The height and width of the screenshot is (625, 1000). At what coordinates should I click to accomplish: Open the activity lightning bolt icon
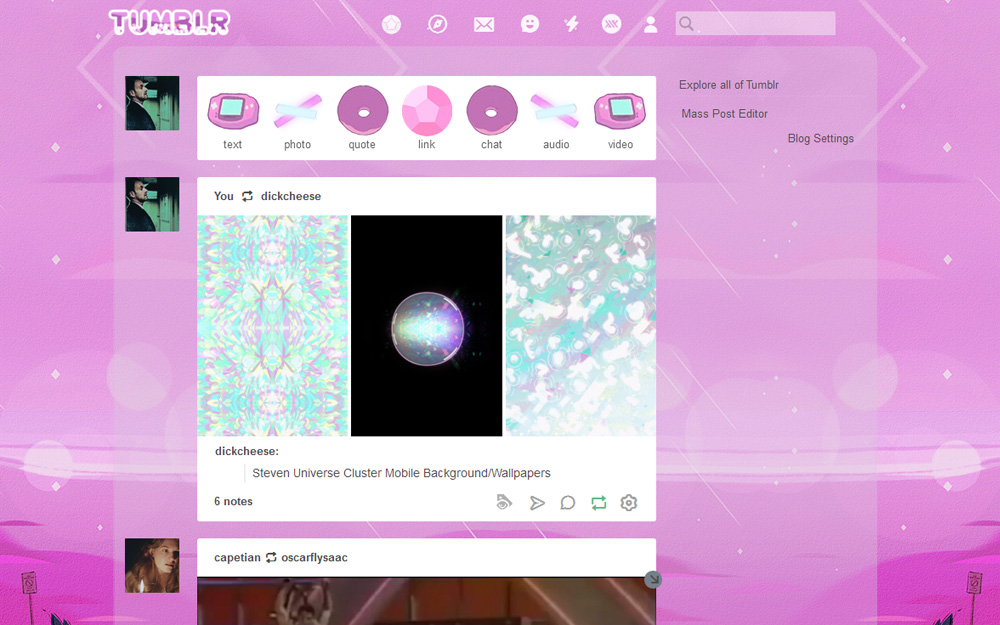pos(571,24)
